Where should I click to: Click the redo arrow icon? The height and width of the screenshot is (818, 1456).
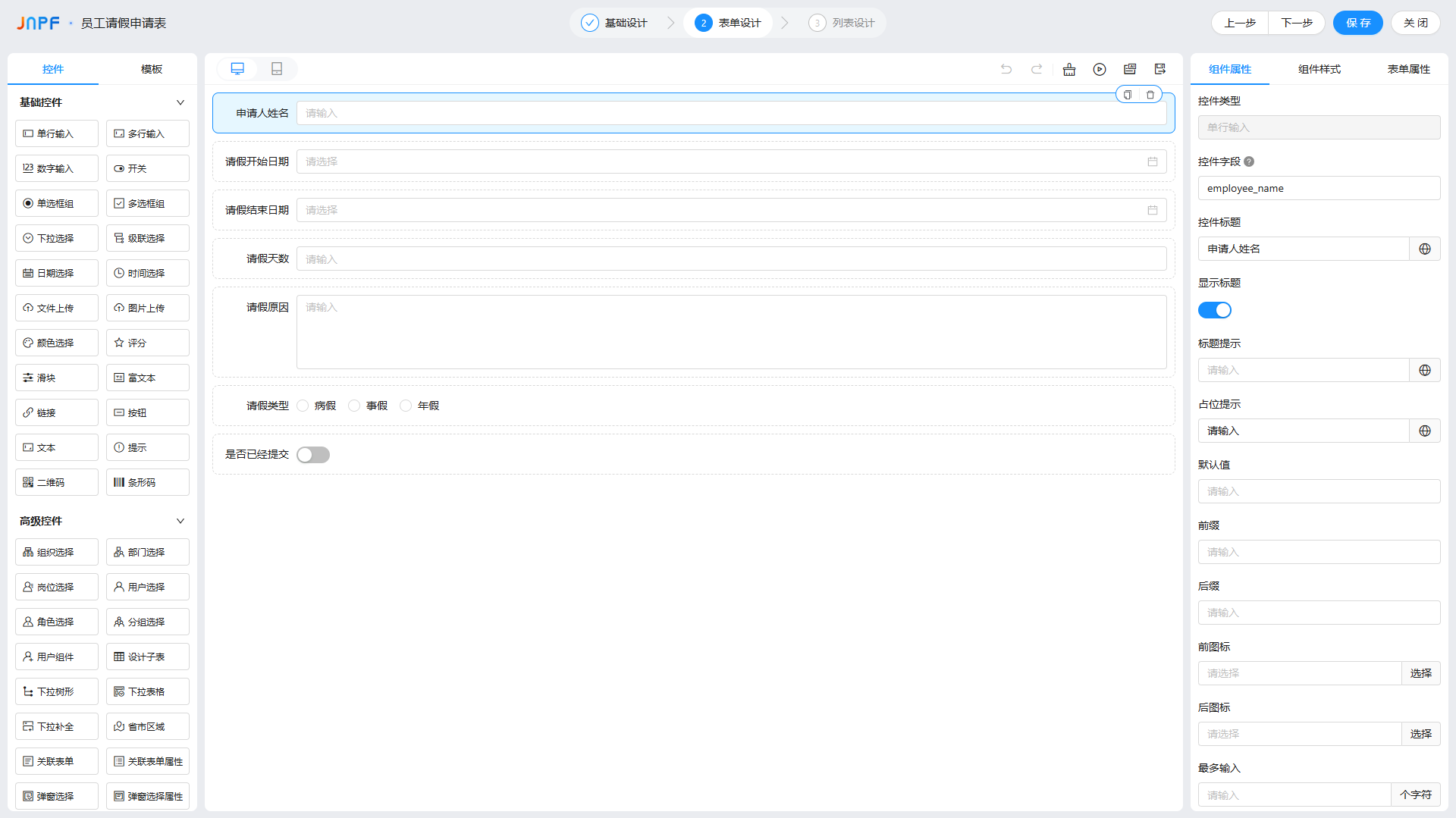click(1037, 69)
